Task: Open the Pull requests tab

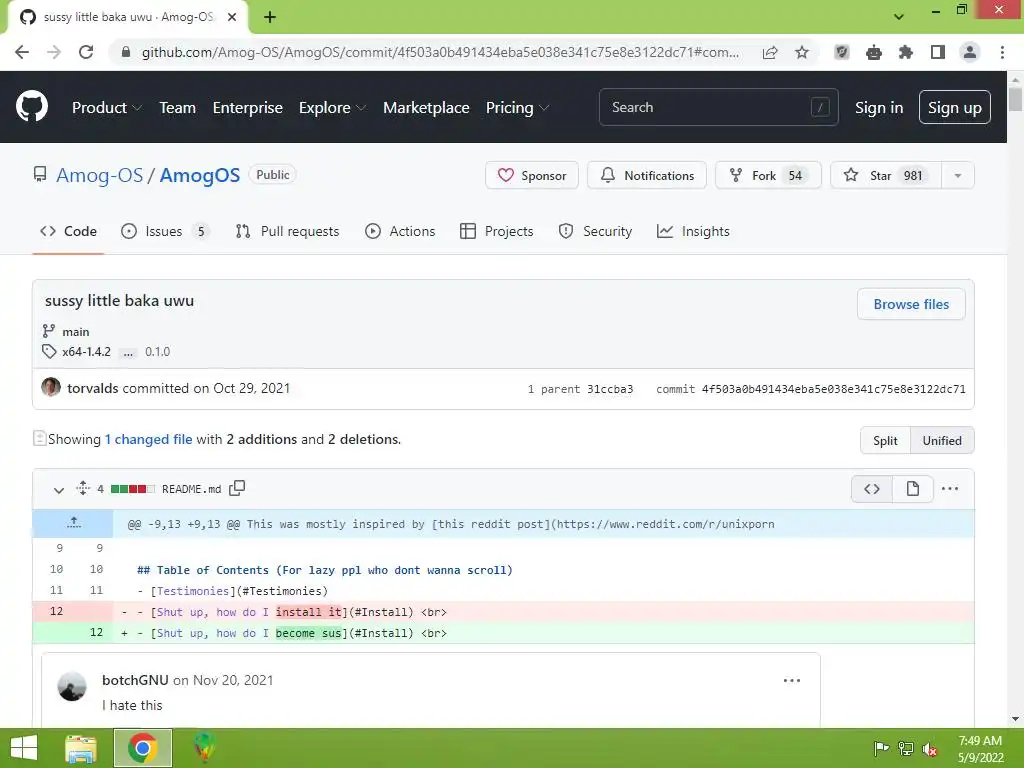Action: tap(288, 231)
